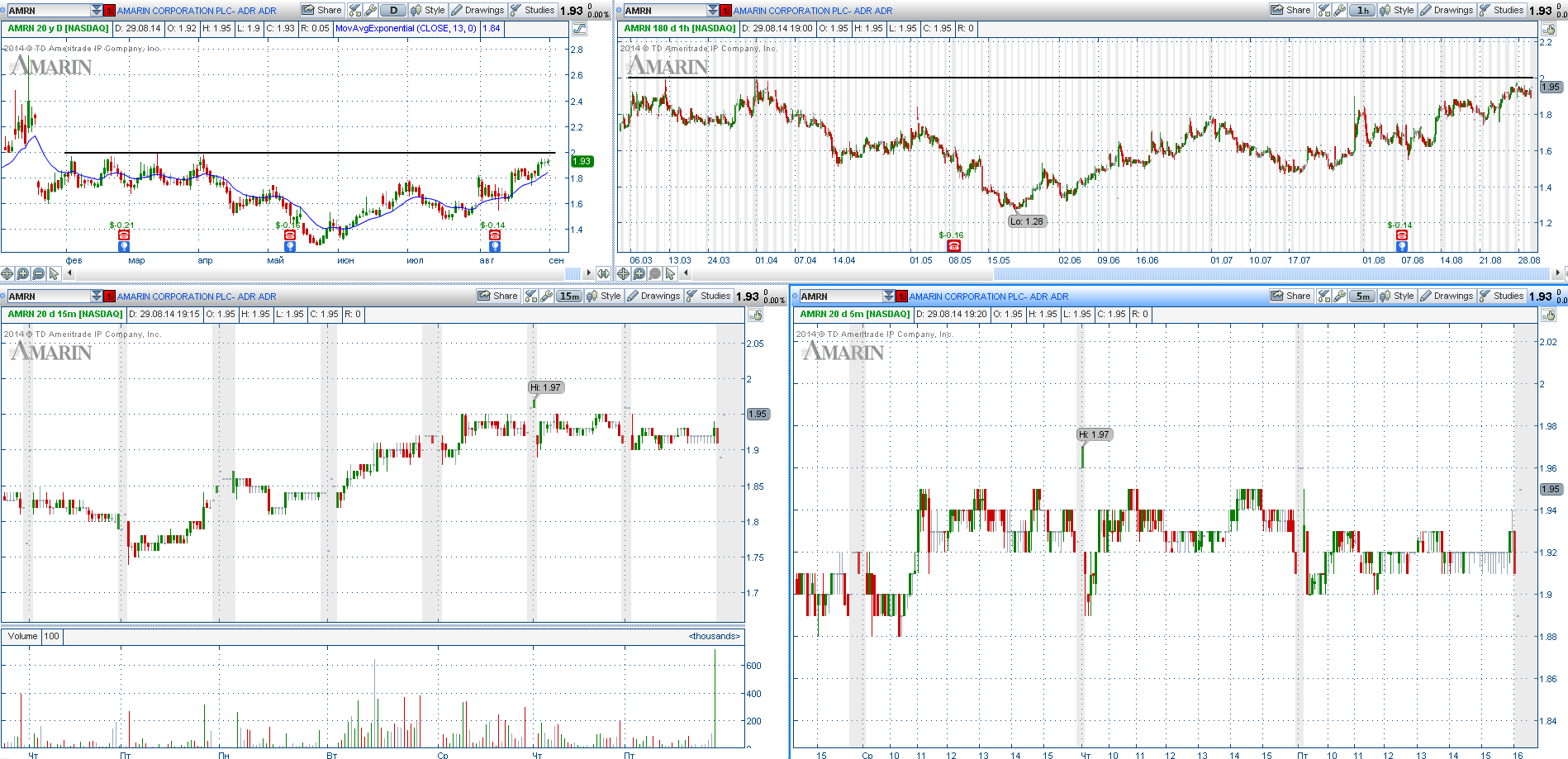1568x759 pixels.
Task: Toggle percentage scale icon on daily chart
Action: click(x=579, y=29)
